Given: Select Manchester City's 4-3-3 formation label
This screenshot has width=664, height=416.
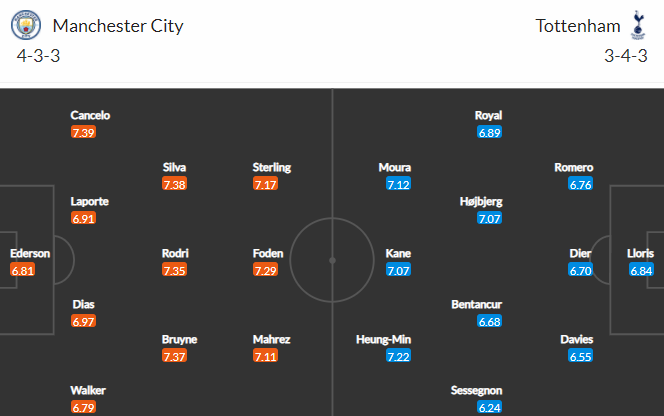Looking at the screenshot, I should pyautogui.click(x=39, y=56).
